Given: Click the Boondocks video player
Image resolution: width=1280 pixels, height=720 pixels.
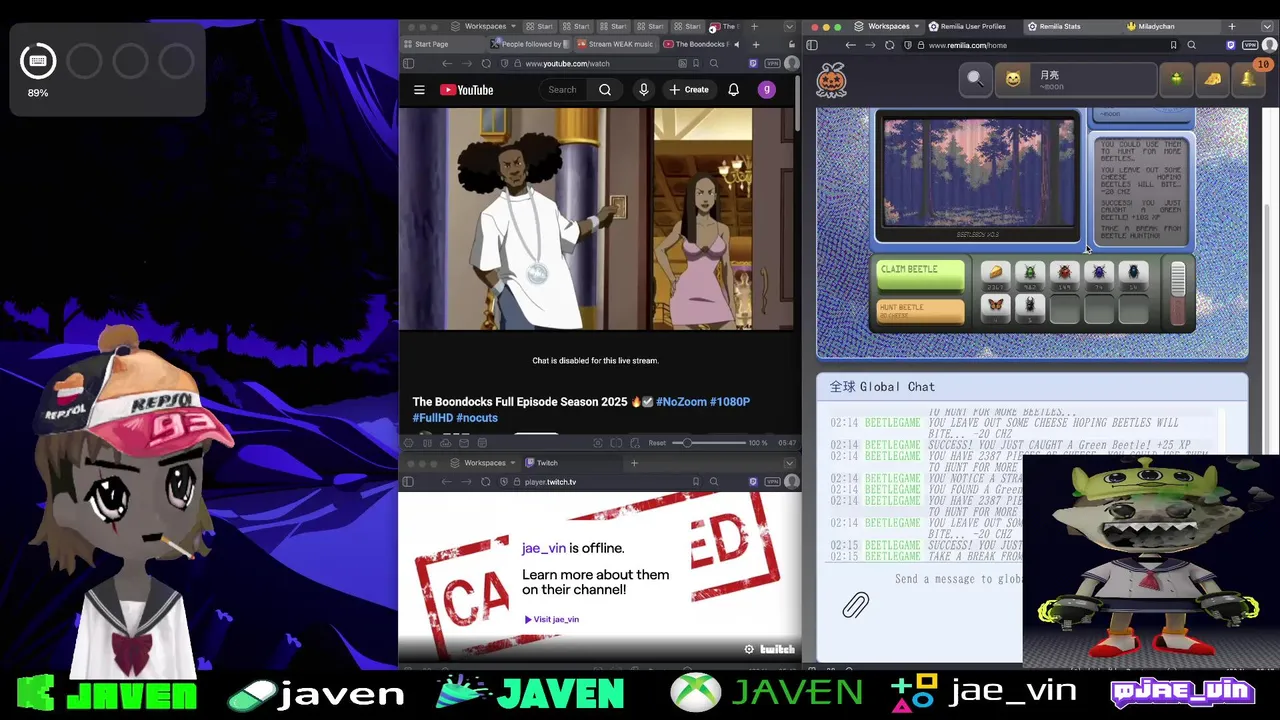Looking at the screenshot, I should pos(598,218).
